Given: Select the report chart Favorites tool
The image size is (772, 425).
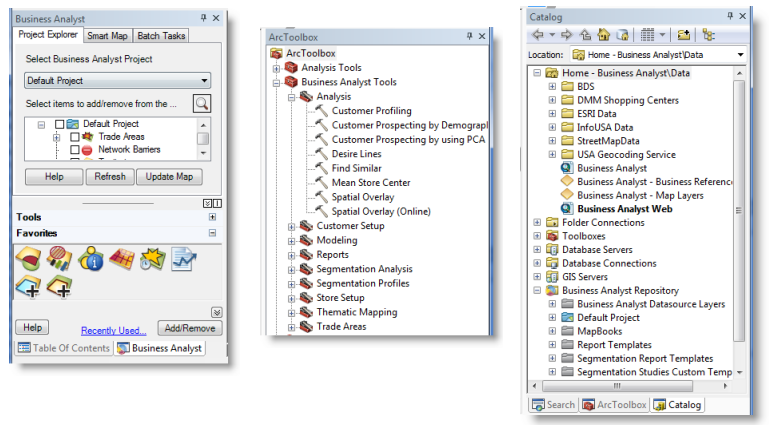Looking at the screenshot, I should pos(184,259).
